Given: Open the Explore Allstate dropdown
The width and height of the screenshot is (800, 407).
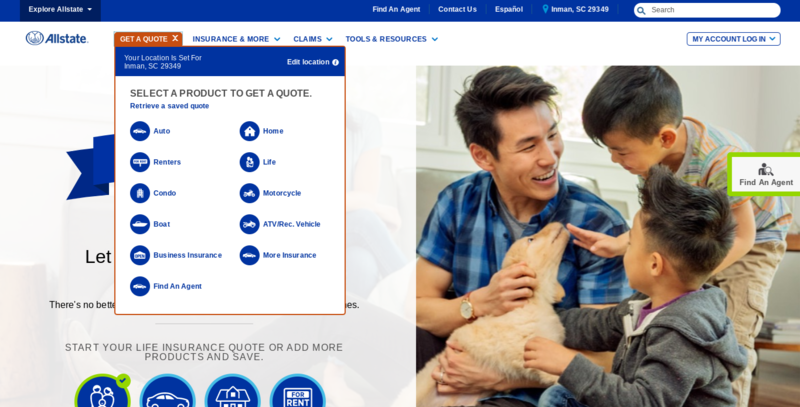Looking at the screenshot, I should [x=60, y=9].
